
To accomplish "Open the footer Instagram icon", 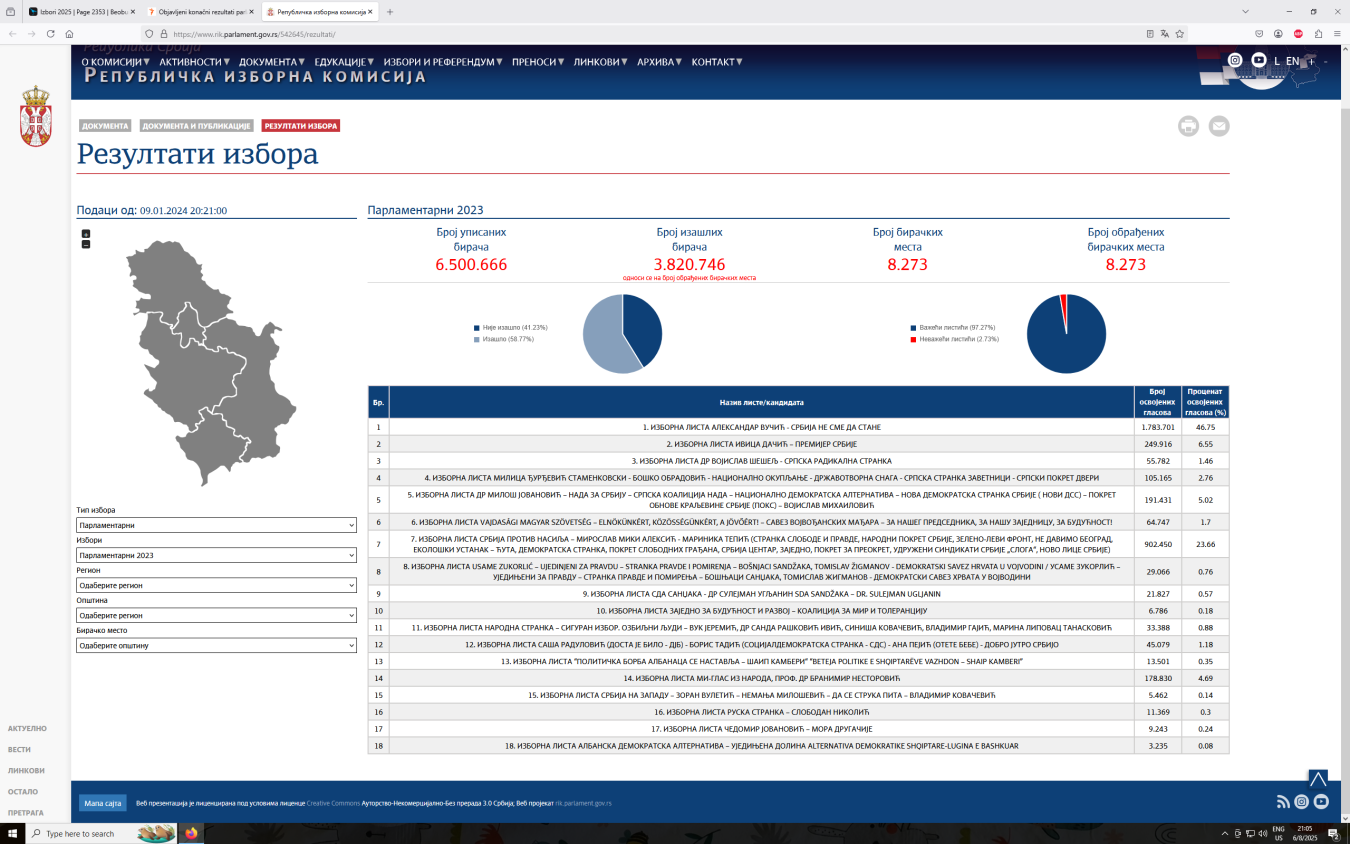I will click(1301, 802).
